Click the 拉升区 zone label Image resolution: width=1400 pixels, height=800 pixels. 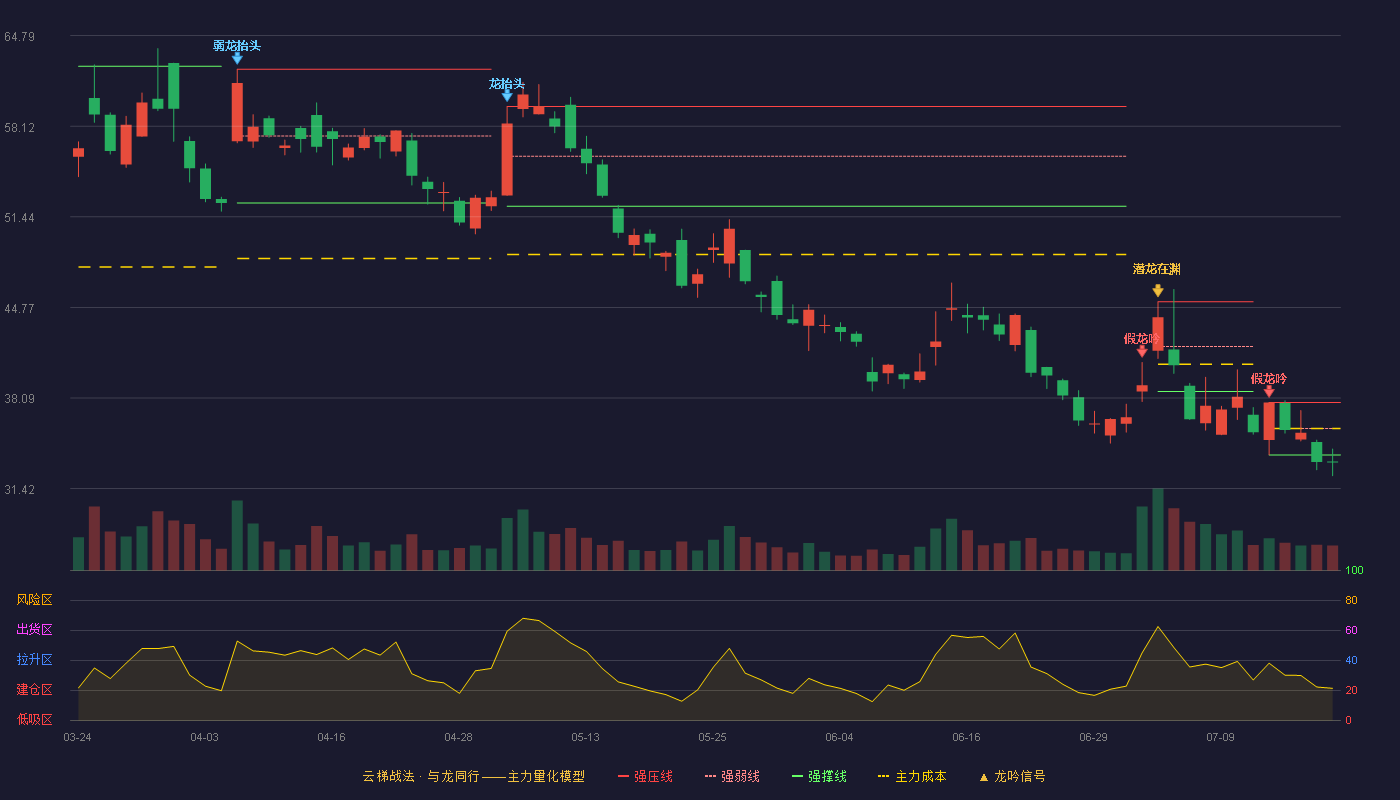coord(34,660)
